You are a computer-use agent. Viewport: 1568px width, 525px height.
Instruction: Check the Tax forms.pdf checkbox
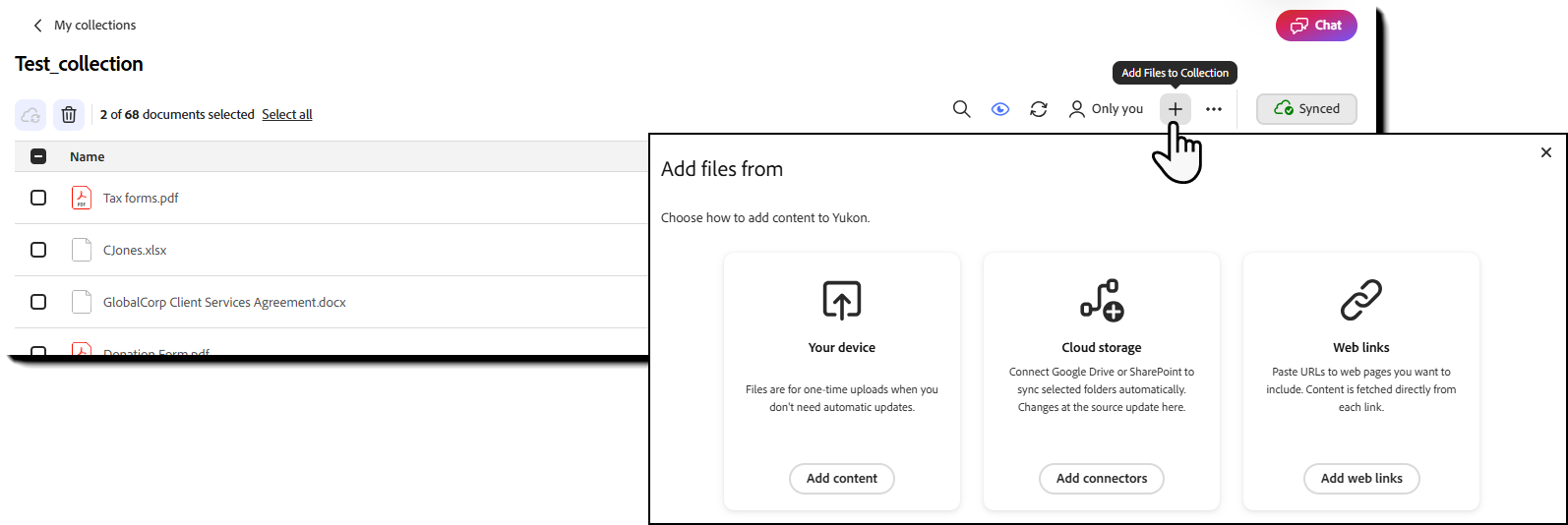[x=38, y=198]
